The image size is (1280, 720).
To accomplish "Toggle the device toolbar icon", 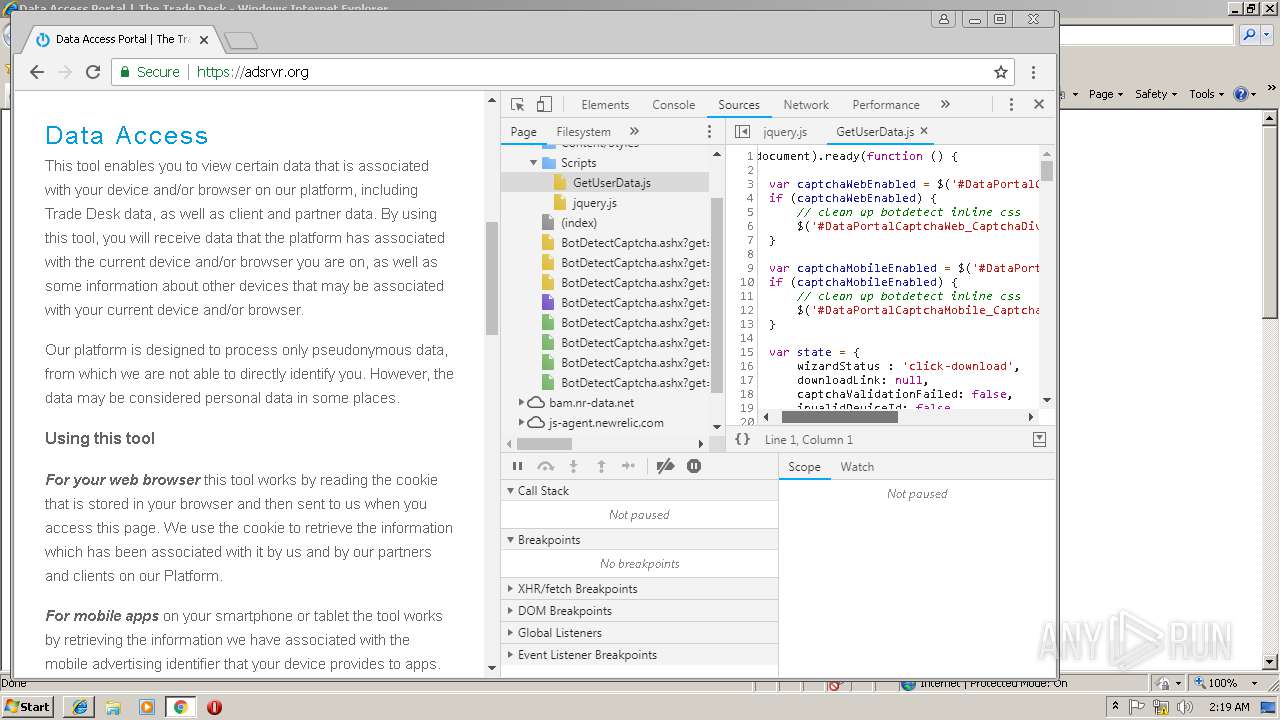I will click(x=544, y=104).
